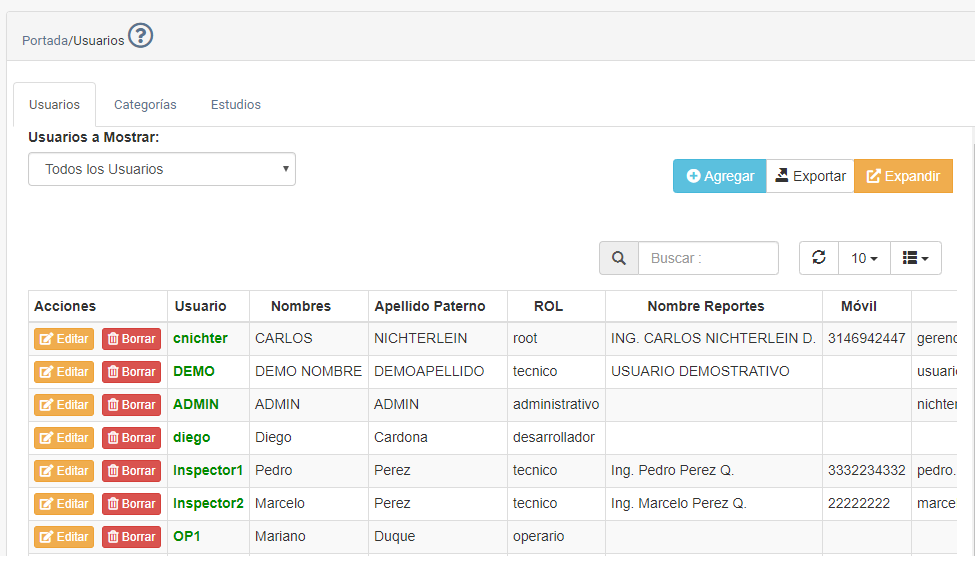
Task: Click the Agregar button
Action: click(x=720, y=176)
